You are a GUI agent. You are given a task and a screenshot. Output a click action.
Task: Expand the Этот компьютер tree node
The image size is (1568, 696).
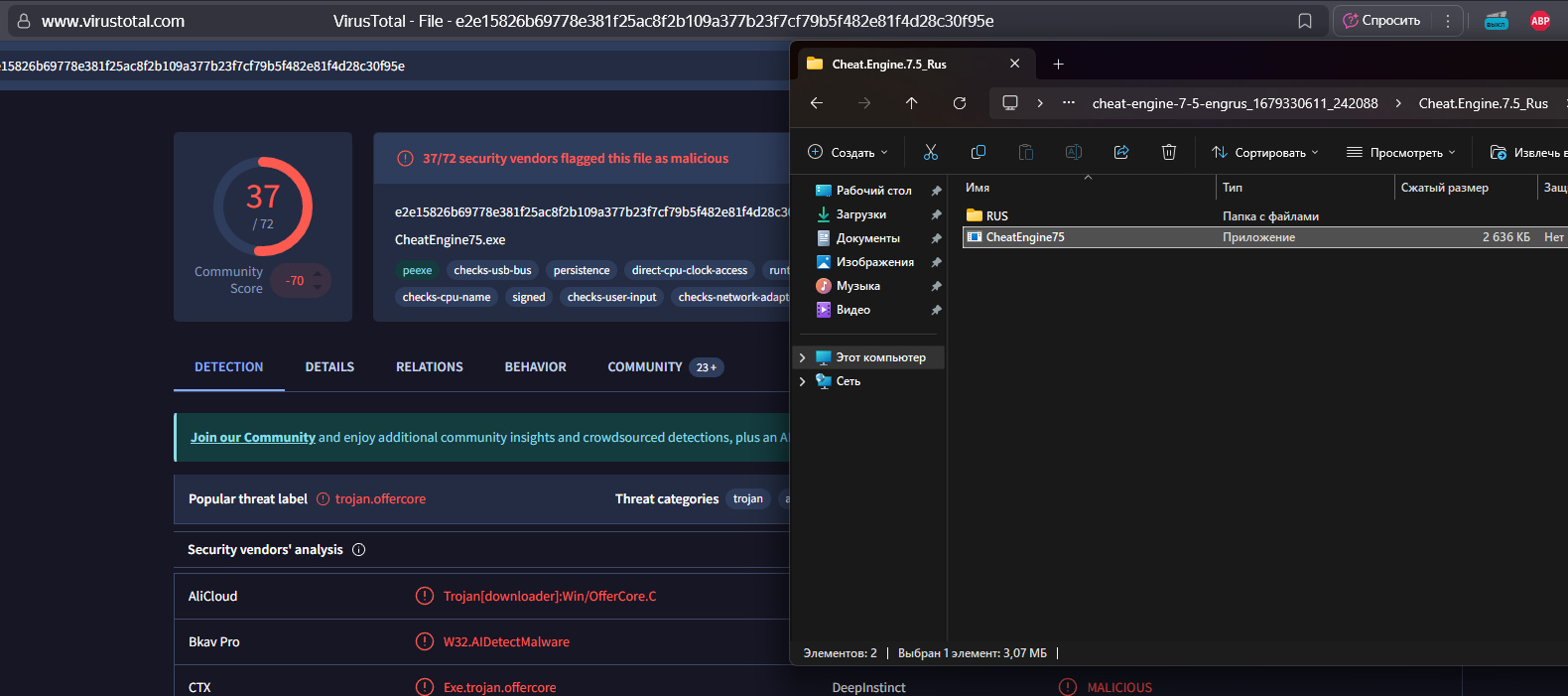tap(802, 357)
